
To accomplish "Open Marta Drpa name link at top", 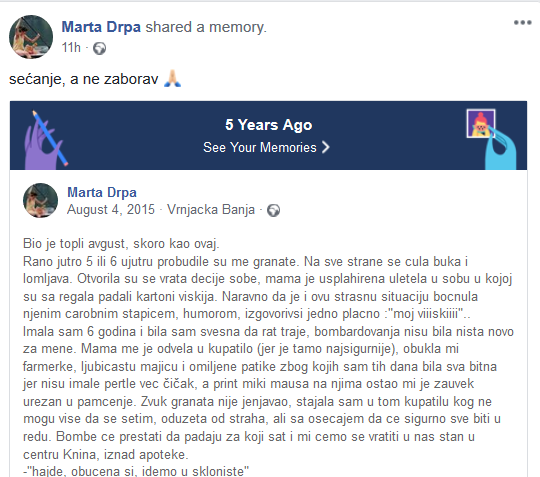I will [101, 27].
